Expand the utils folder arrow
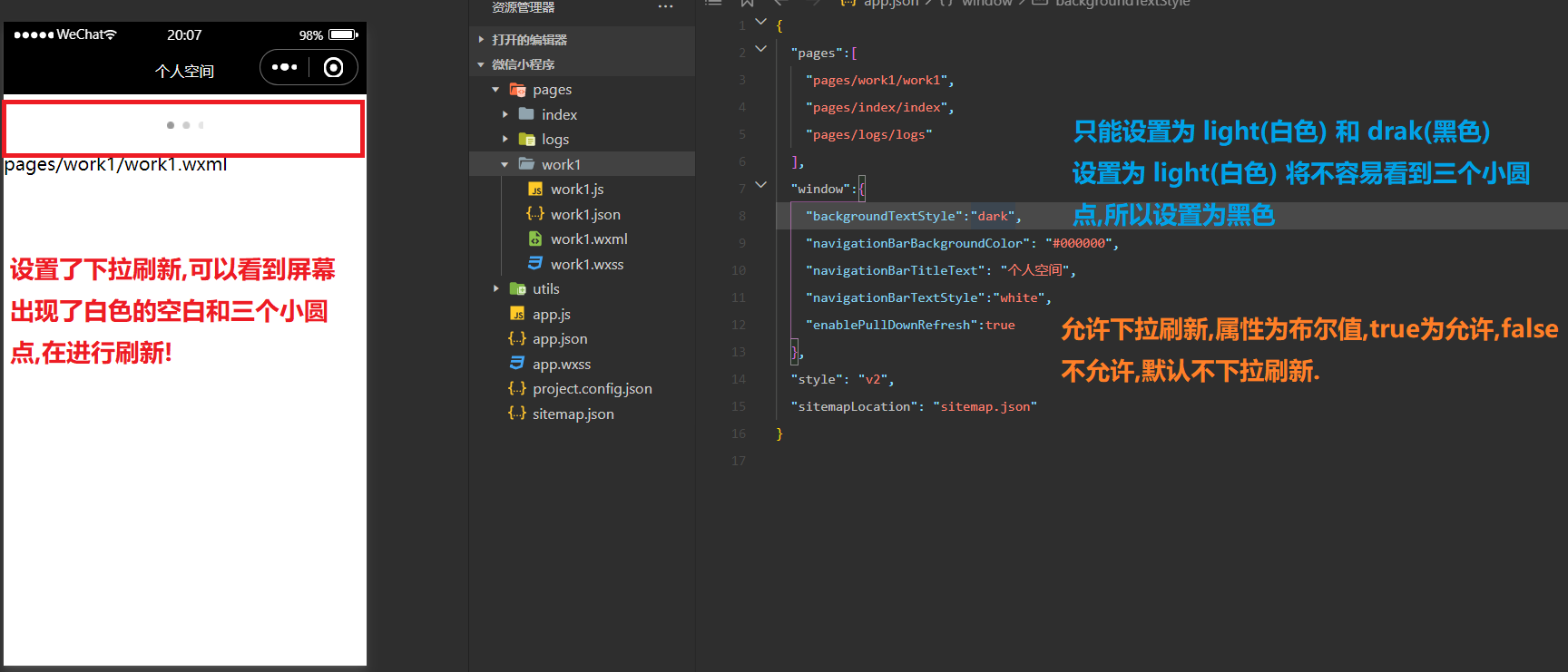This screenshot has height=672, width=1568. pyautogui.click(x=496, y=289)
